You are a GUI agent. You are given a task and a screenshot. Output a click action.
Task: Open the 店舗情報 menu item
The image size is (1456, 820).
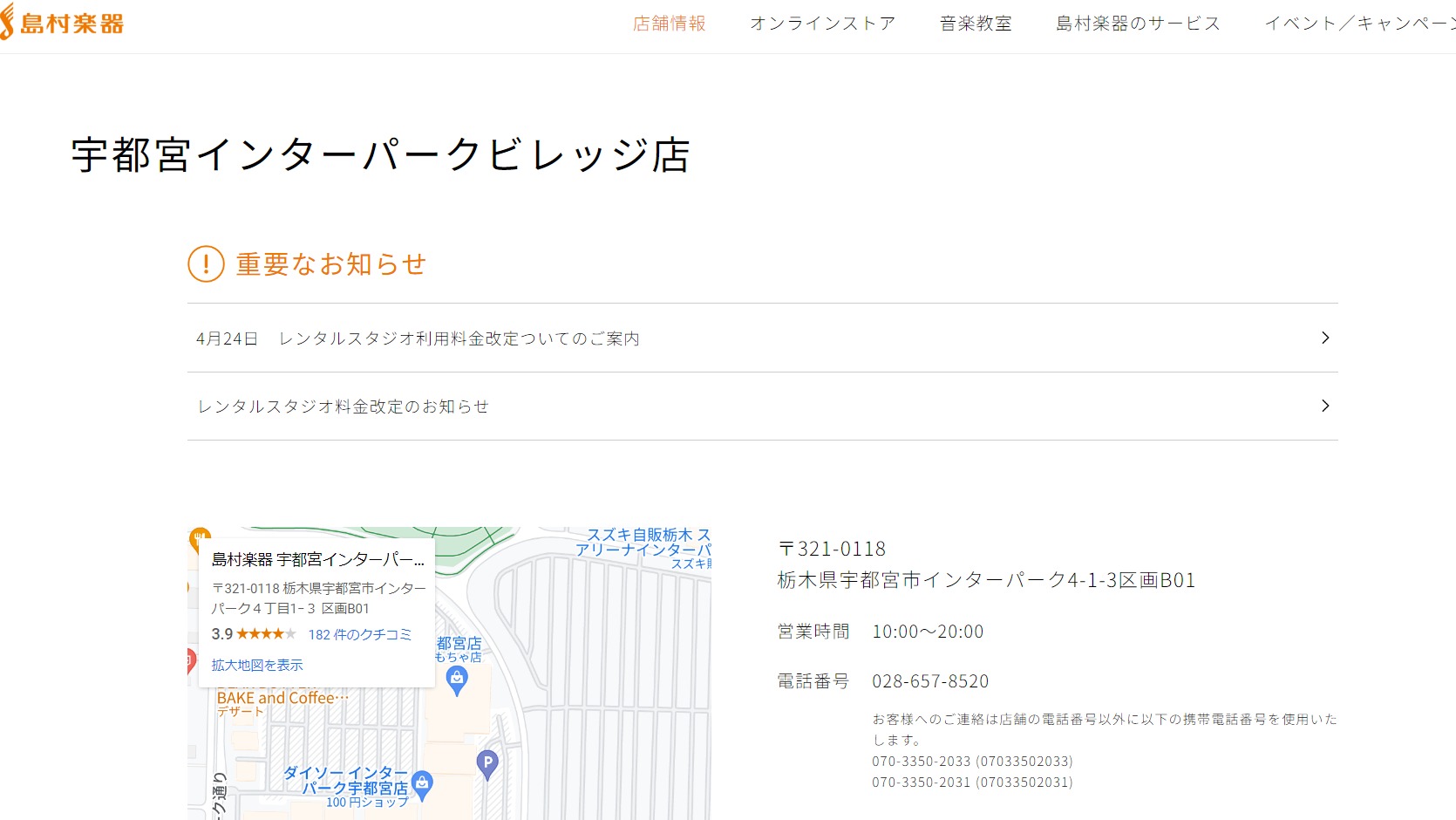tap(670, 24)
